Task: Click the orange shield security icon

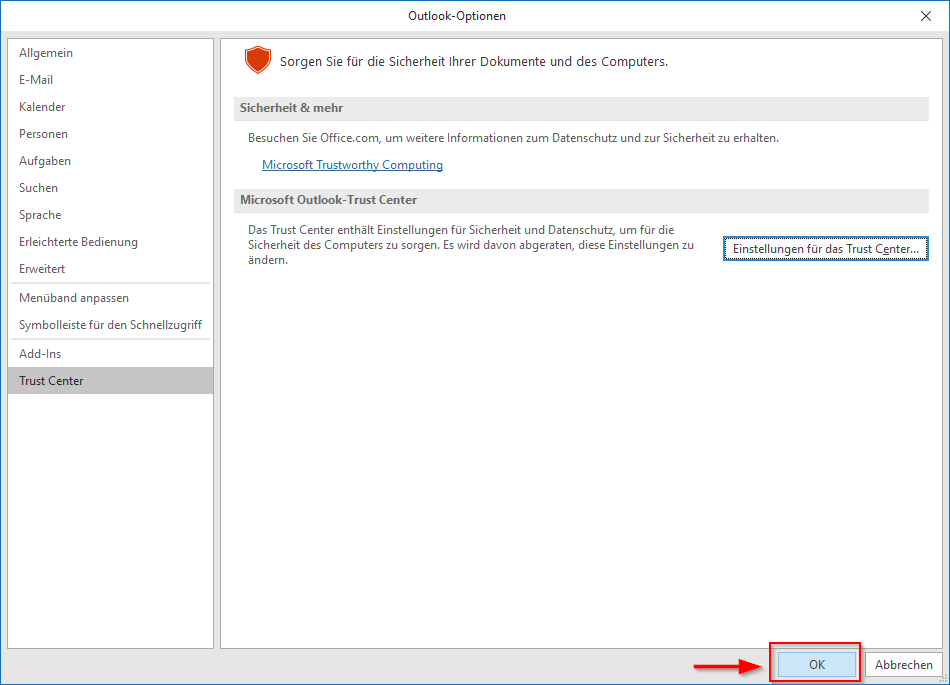Action: click(x=258, y=61)
